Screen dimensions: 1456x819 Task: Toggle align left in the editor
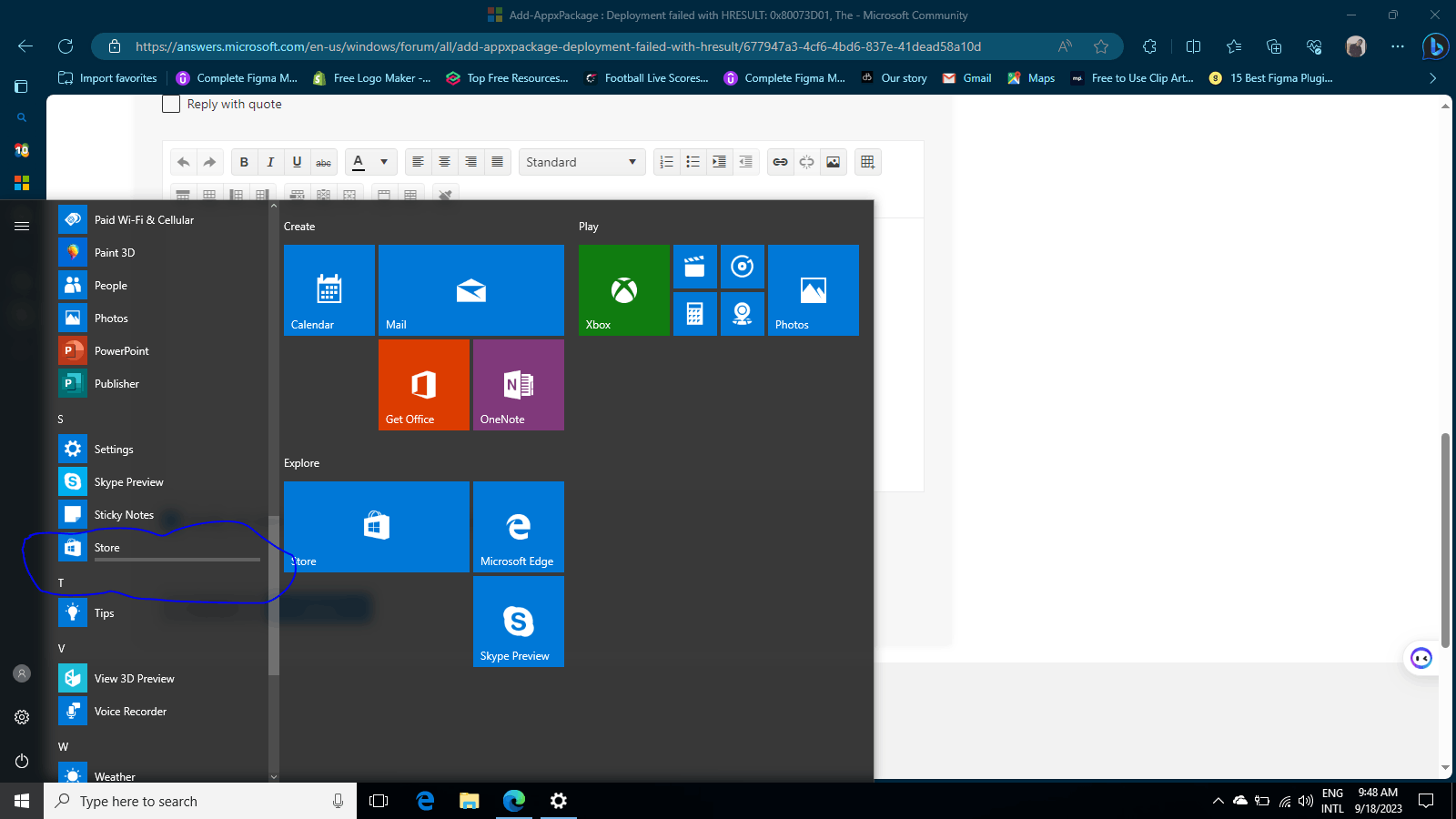point(418,162)
